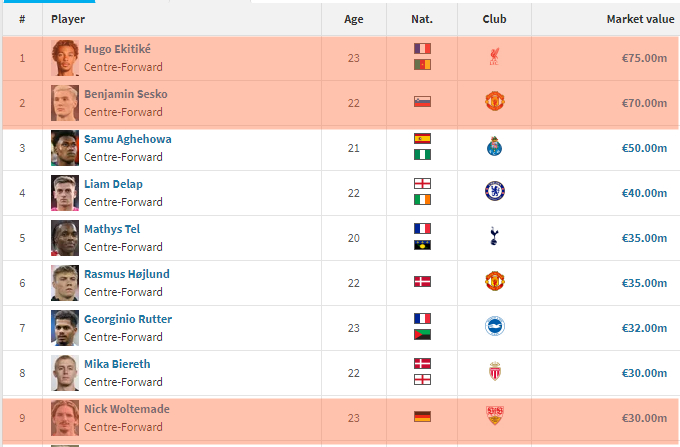Click the Tottenham club crest icon
Screen dimensions: 680x447
click(x=494, y=236)
